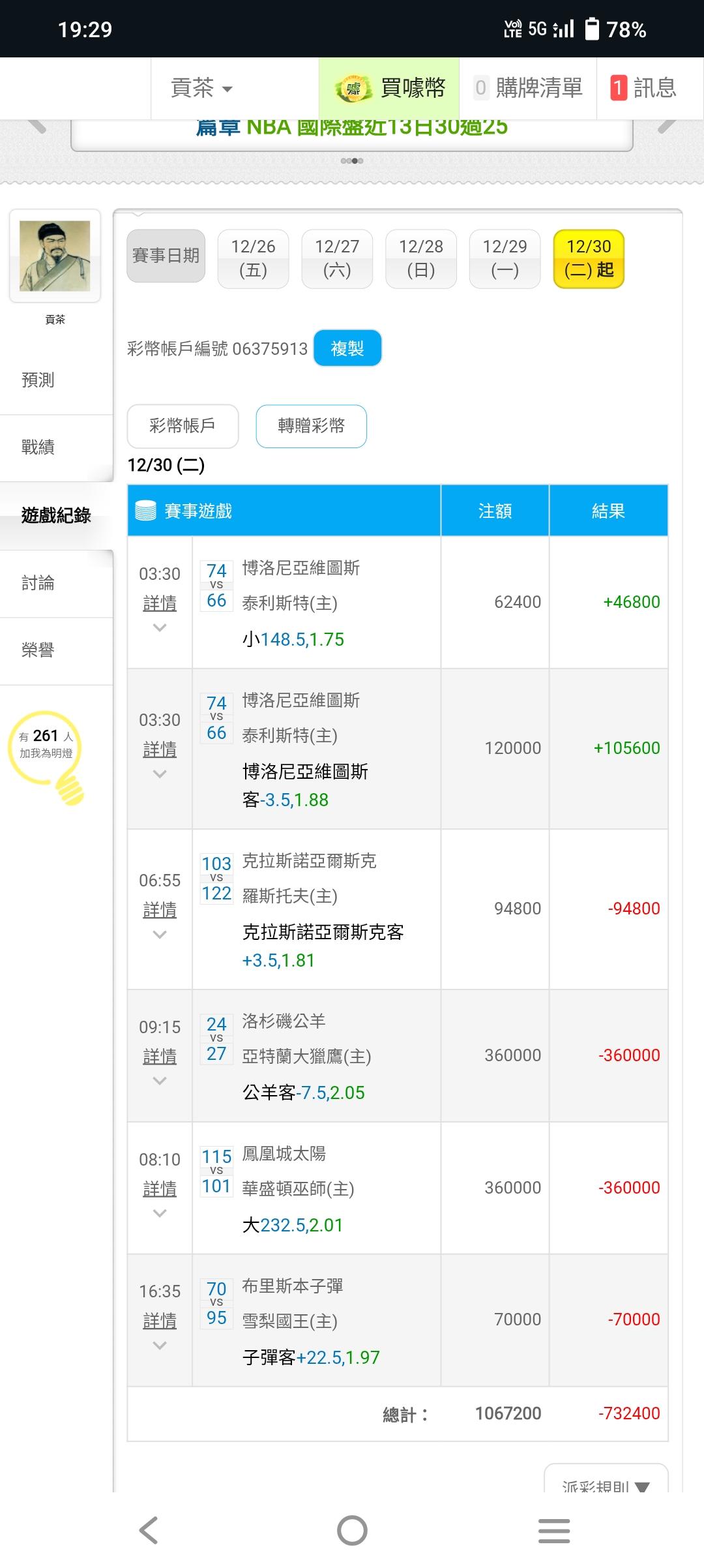Open 詳情 link for 09:15 game
704x1568 pixels.
pyautogui.click(x=160, y=1056)
